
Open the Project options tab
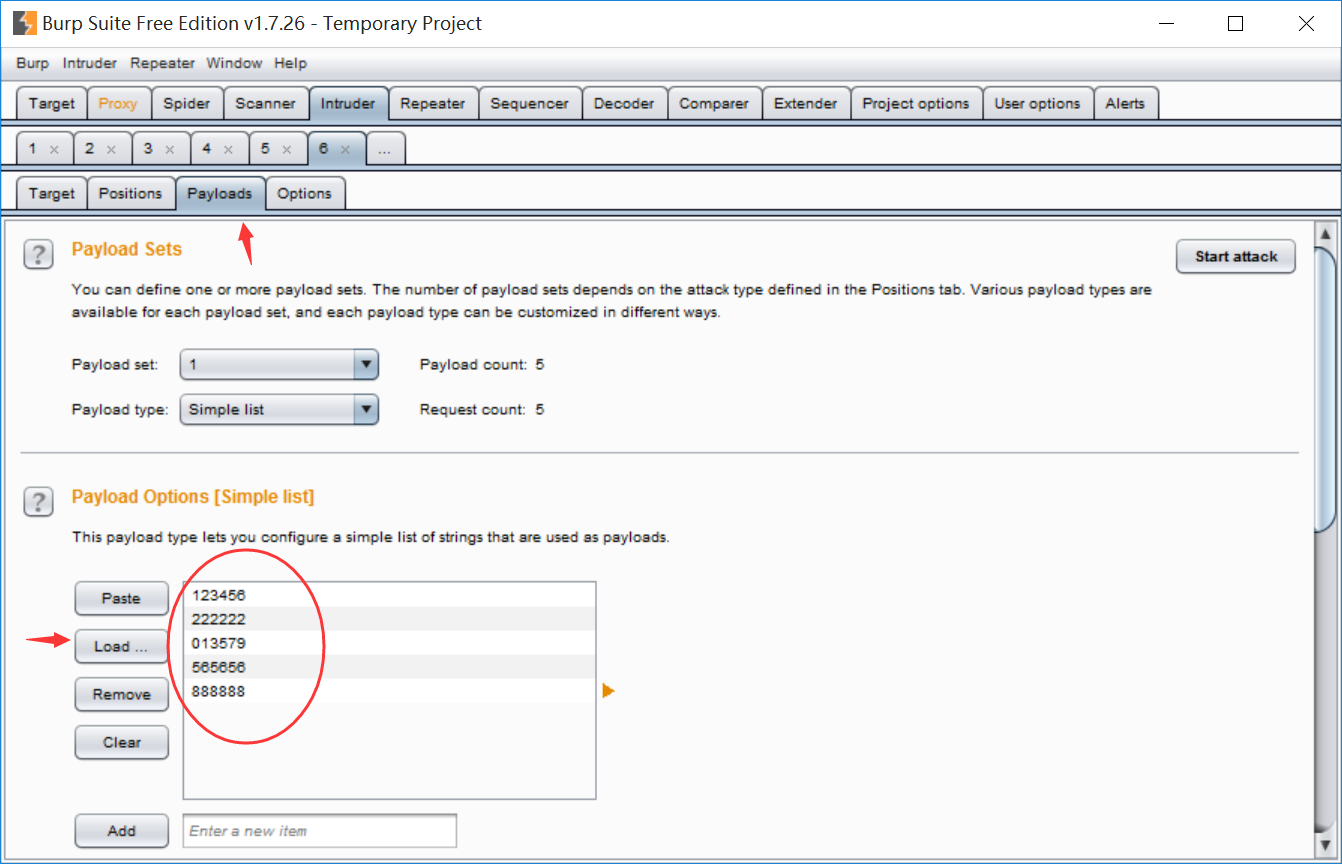point(916,103)
